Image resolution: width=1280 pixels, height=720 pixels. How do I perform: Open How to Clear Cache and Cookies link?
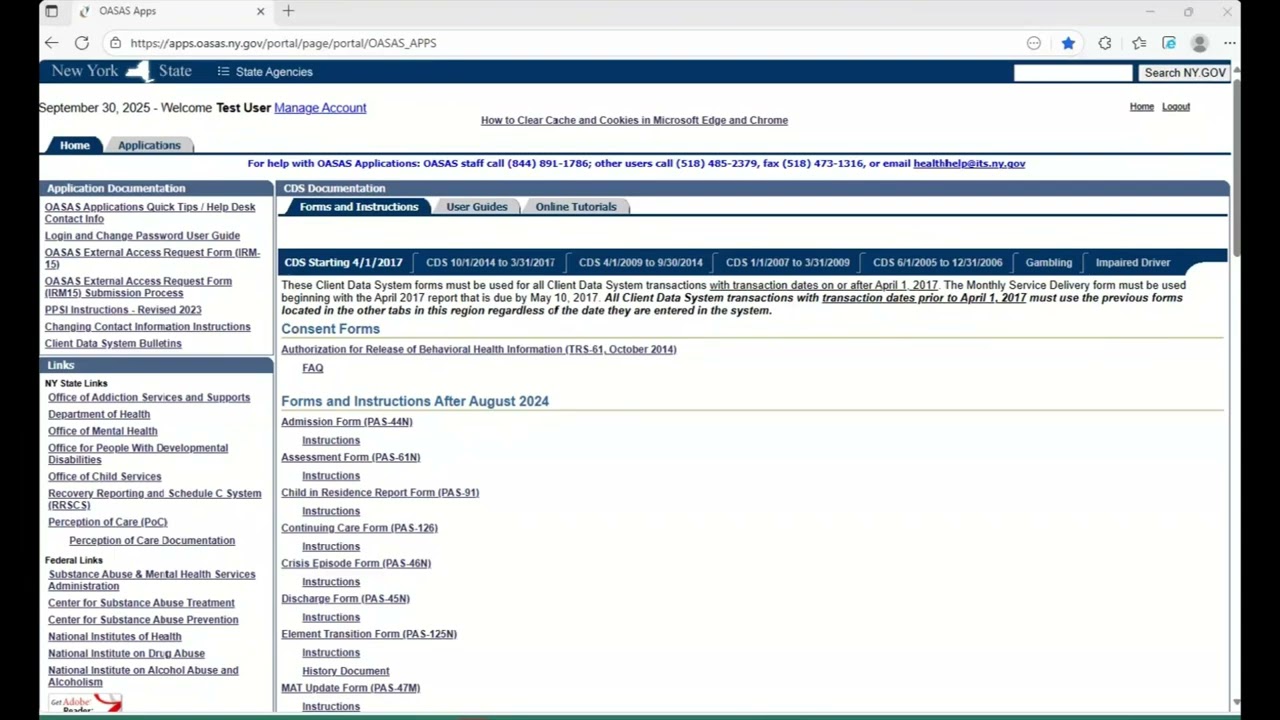[634, 120]
